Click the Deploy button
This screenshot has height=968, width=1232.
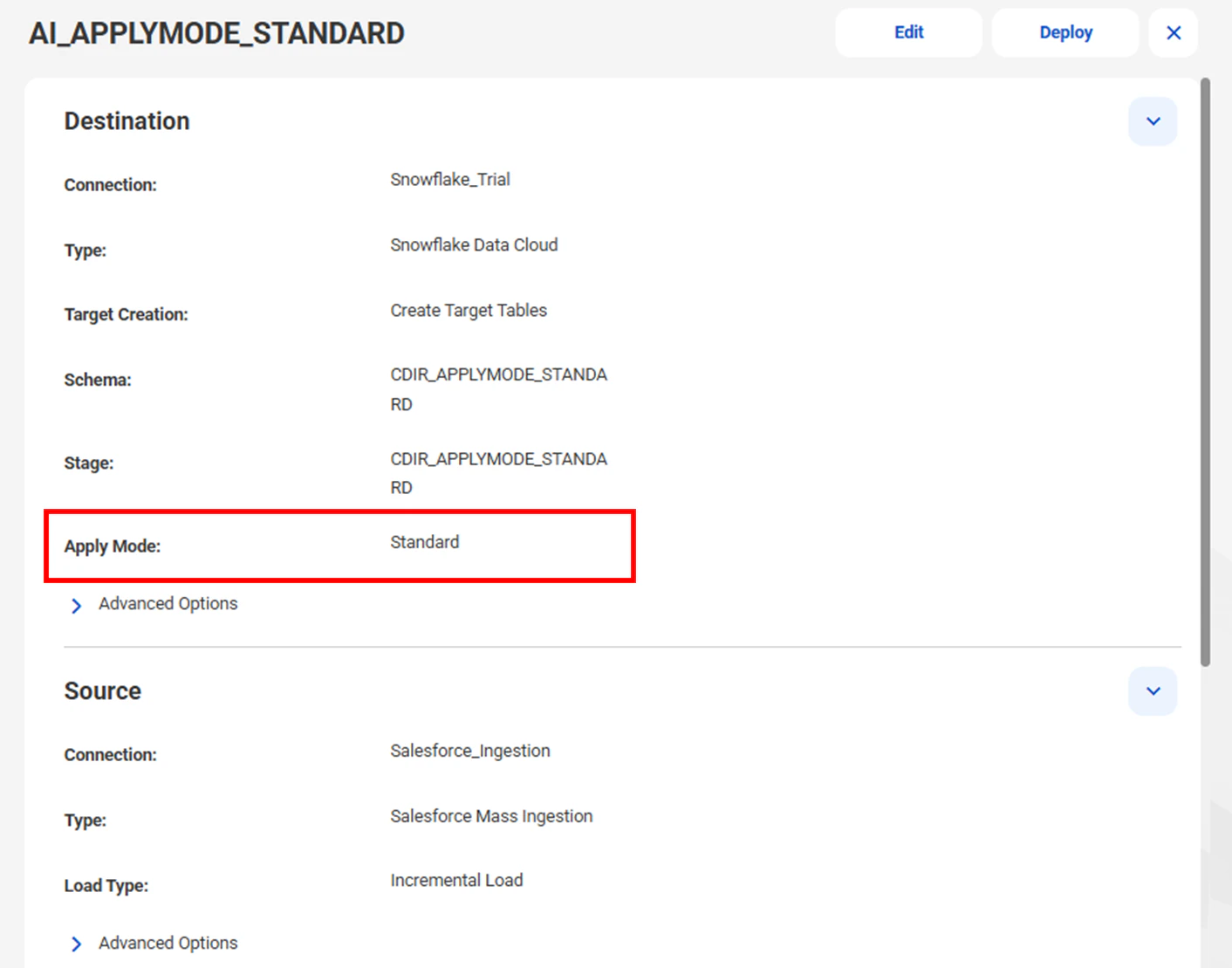1065,33
